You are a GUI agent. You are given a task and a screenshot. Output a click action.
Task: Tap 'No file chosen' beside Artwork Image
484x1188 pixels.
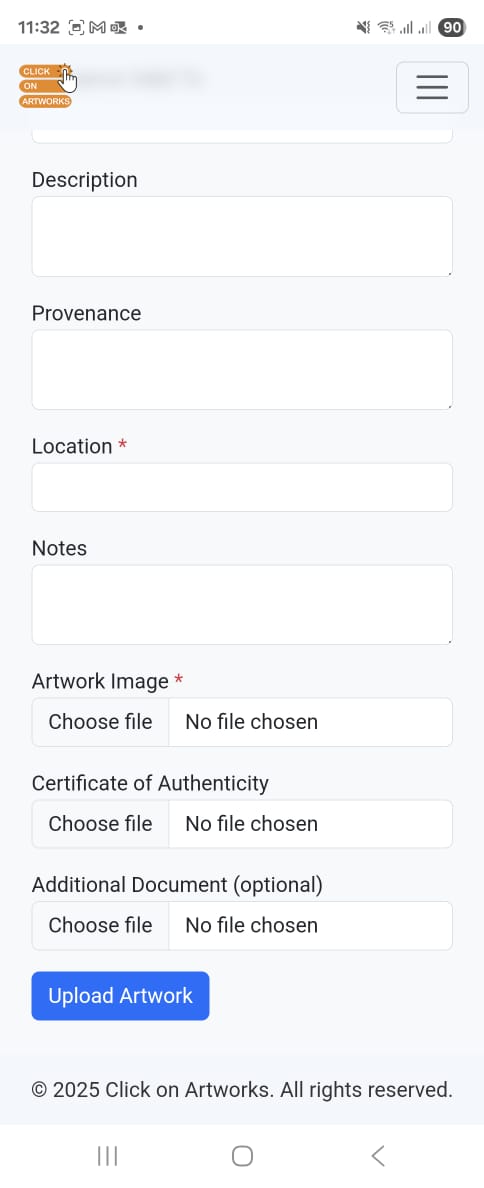(x=251, y=722)
